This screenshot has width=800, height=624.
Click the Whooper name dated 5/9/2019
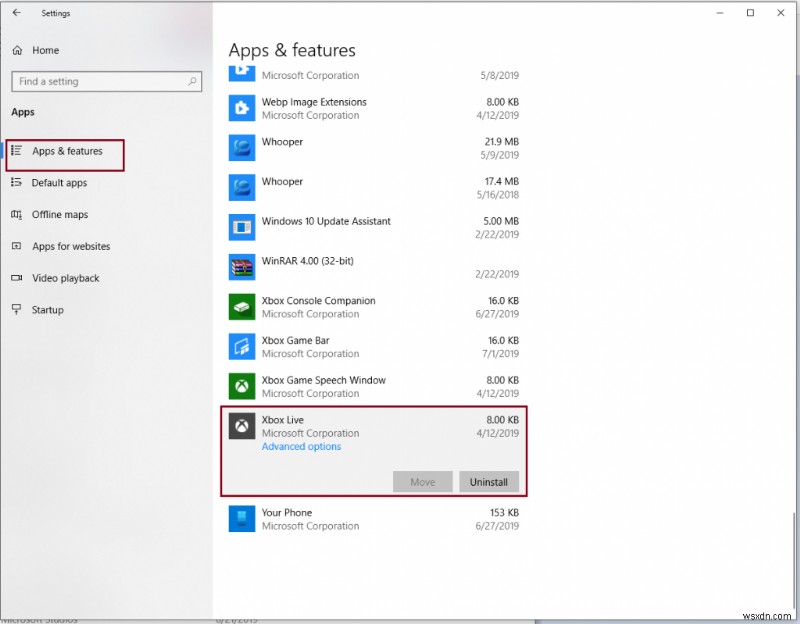(282, 142)
